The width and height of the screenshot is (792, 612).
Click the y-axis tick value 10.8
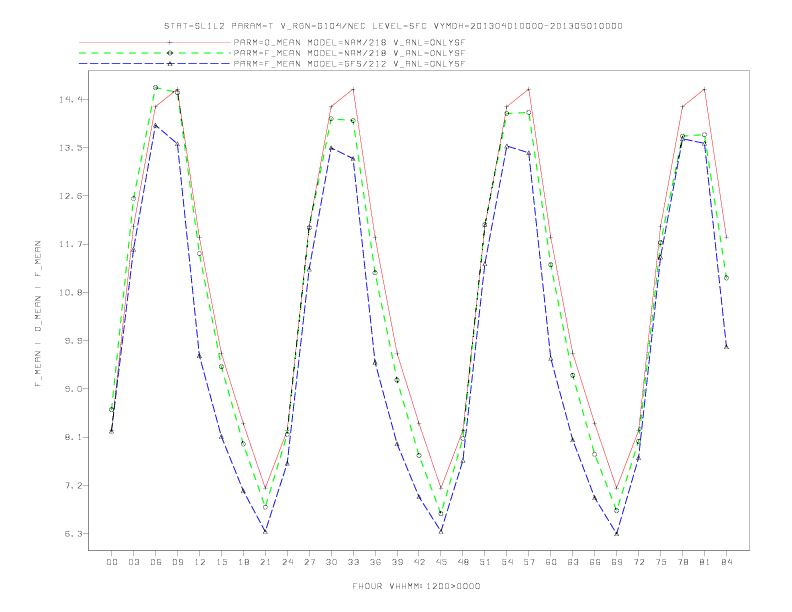tap(70, 293)
